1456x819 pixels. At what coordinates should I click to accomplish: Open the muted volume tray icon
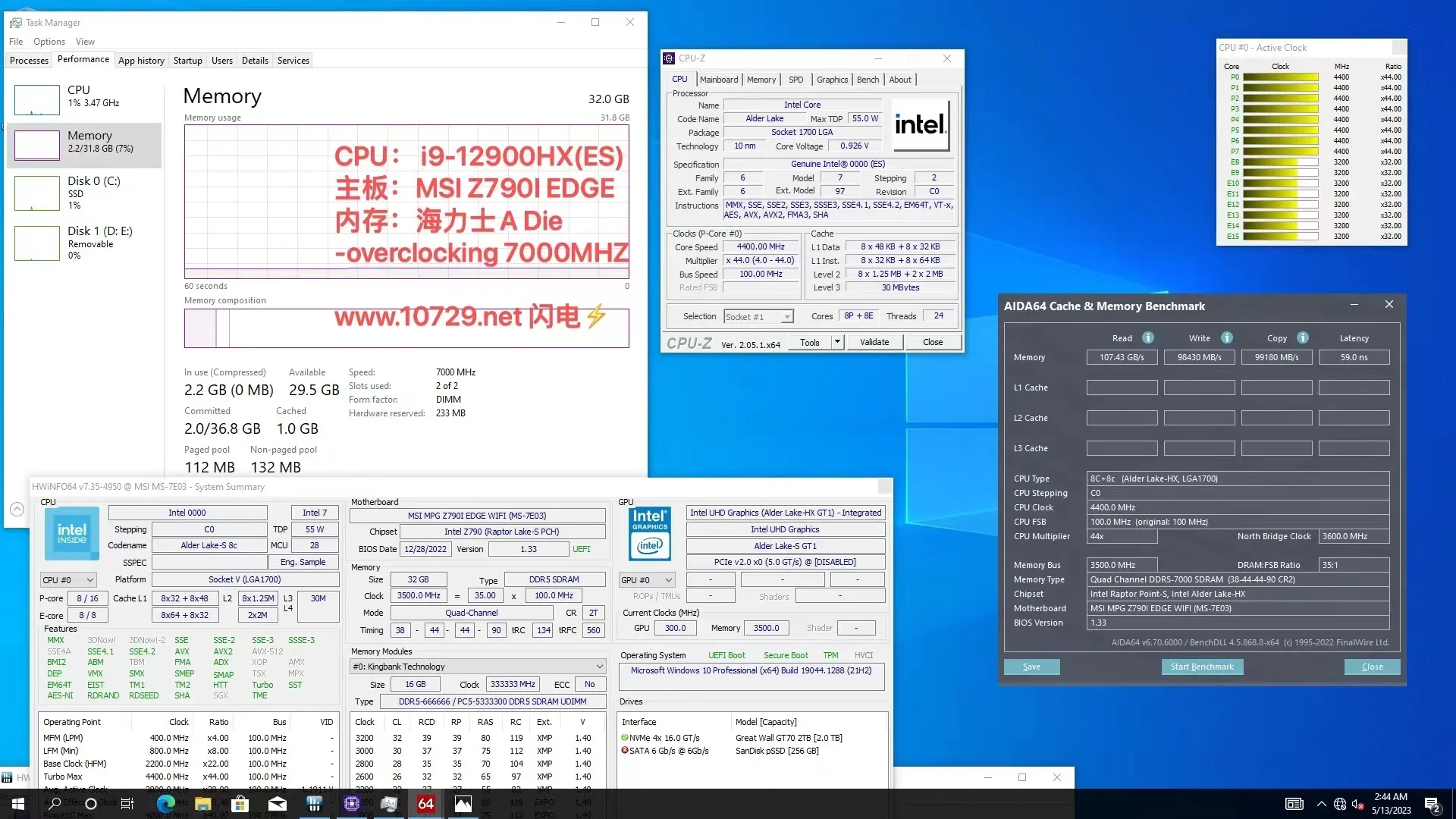(x=1358, y=804)
